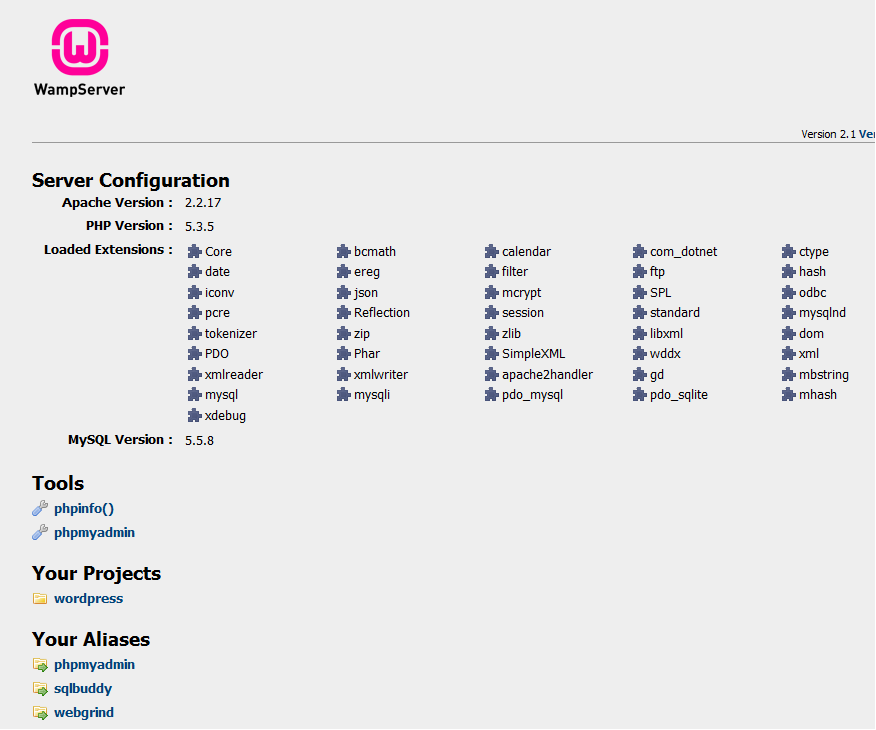Click the puzzle icon beside mcrypt extension
876x730 pixels.
[x=492, y=293]
